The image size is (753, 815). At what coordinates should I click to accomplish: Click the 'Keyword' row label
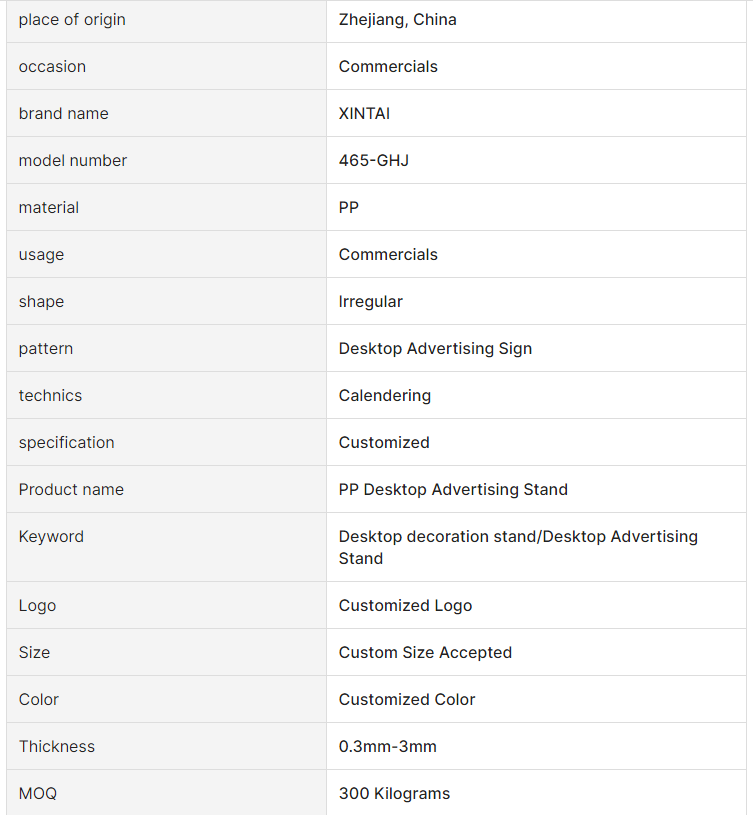[x=51, y=537]
